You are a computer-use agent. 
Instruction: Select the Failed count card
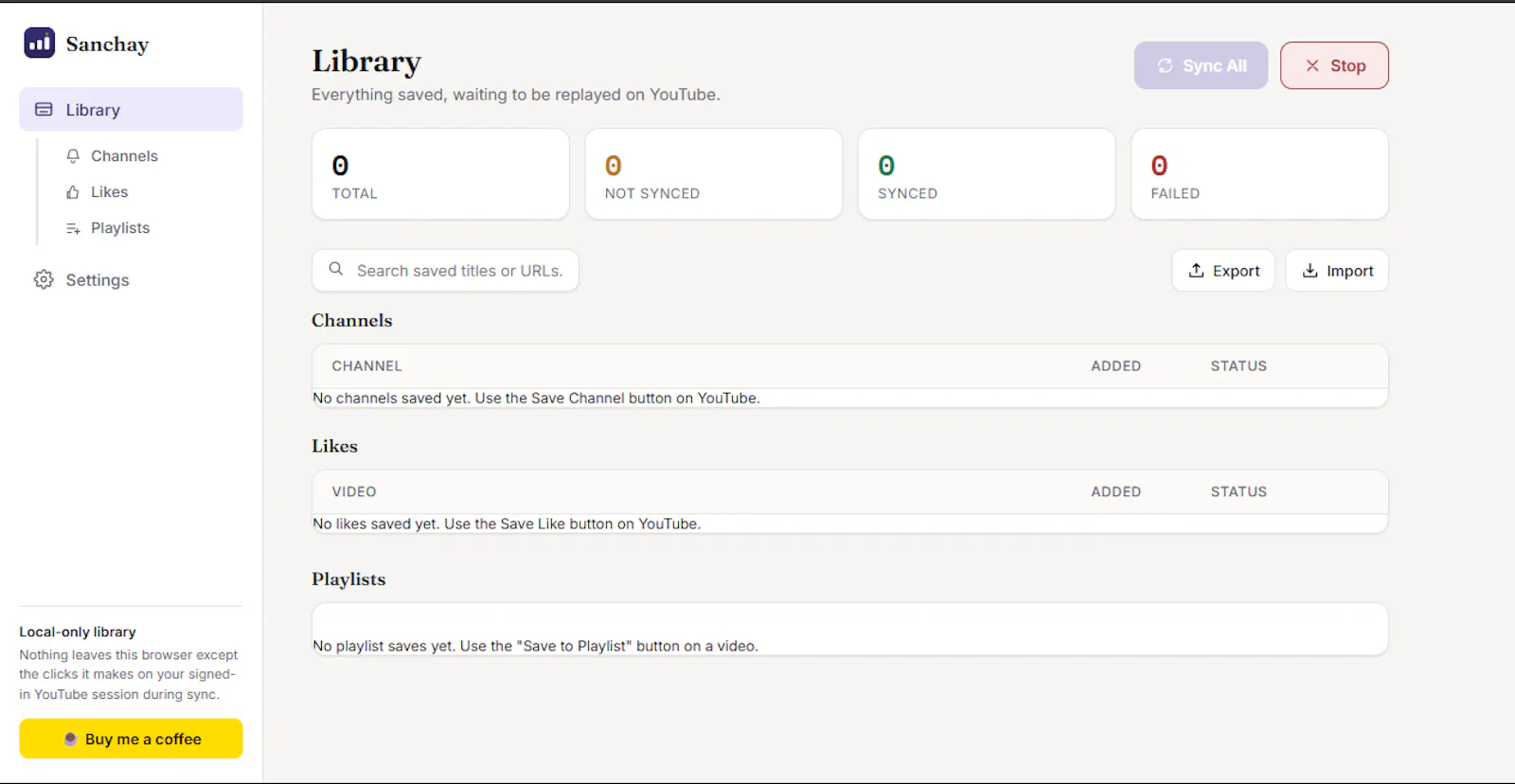(1259, 174)
